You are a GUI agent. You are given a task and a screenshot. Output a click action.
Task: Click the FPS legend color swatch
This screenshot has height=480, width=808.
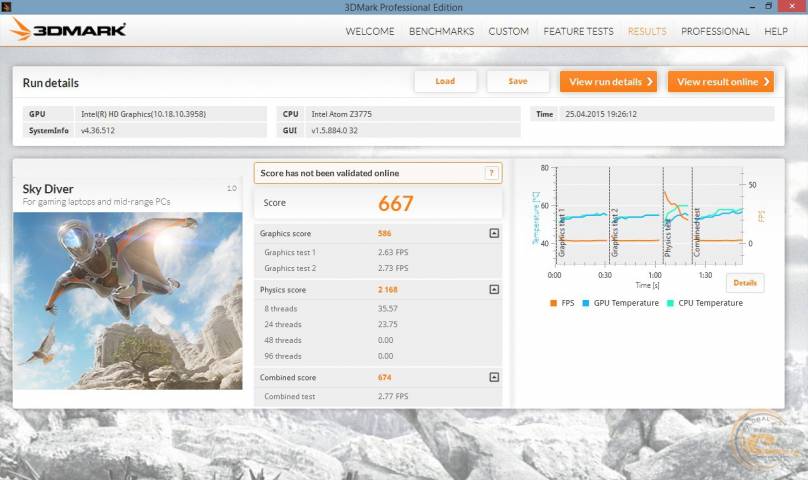coord(553,303)
